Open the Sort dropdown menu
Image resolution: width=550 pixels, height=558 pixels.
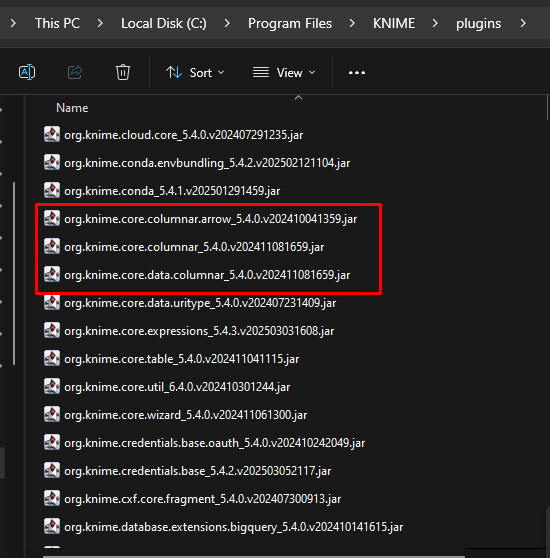(x=195, y=73)
